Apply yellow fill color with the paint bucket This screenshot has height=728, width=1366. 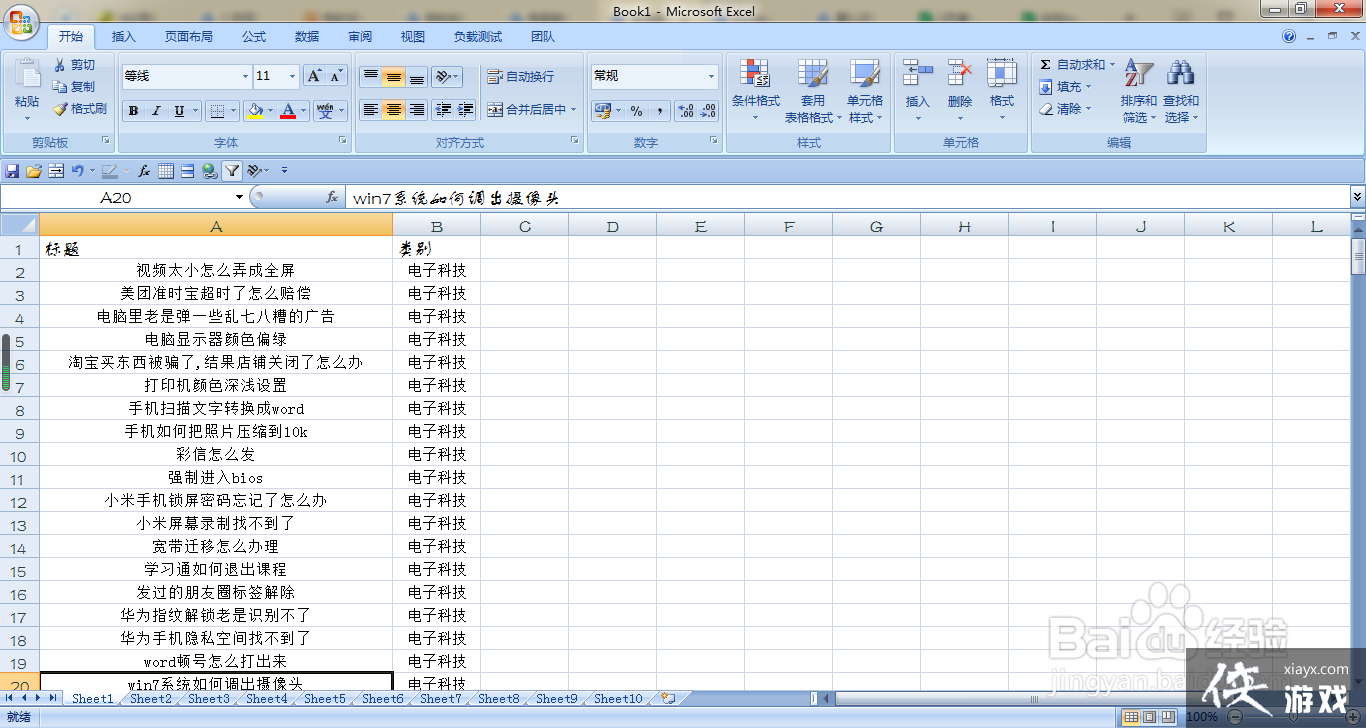(x=256, y=111)
